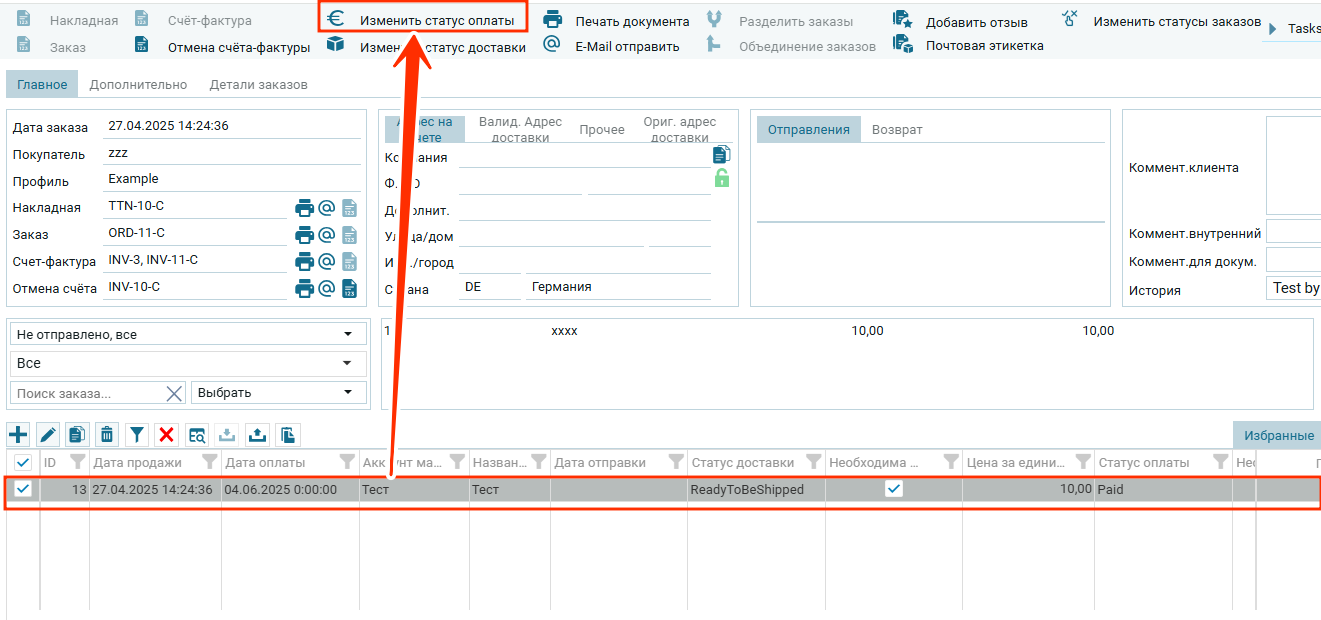Email the Счет-фактура using its @ icon
Screen dimensions: 1321x620
[326, 261]
